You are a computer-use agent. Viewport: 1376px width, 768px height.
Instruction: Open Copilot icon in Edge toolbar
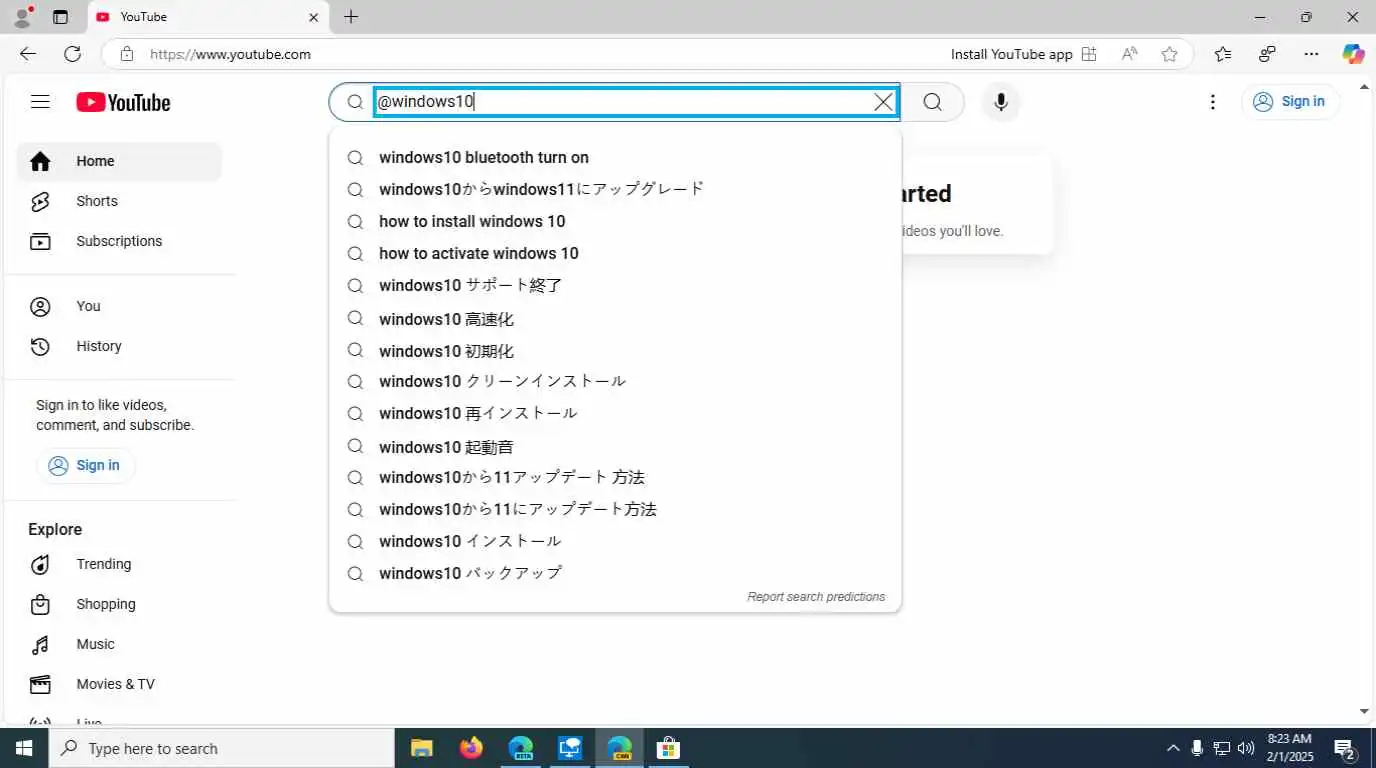[1353, 54]
